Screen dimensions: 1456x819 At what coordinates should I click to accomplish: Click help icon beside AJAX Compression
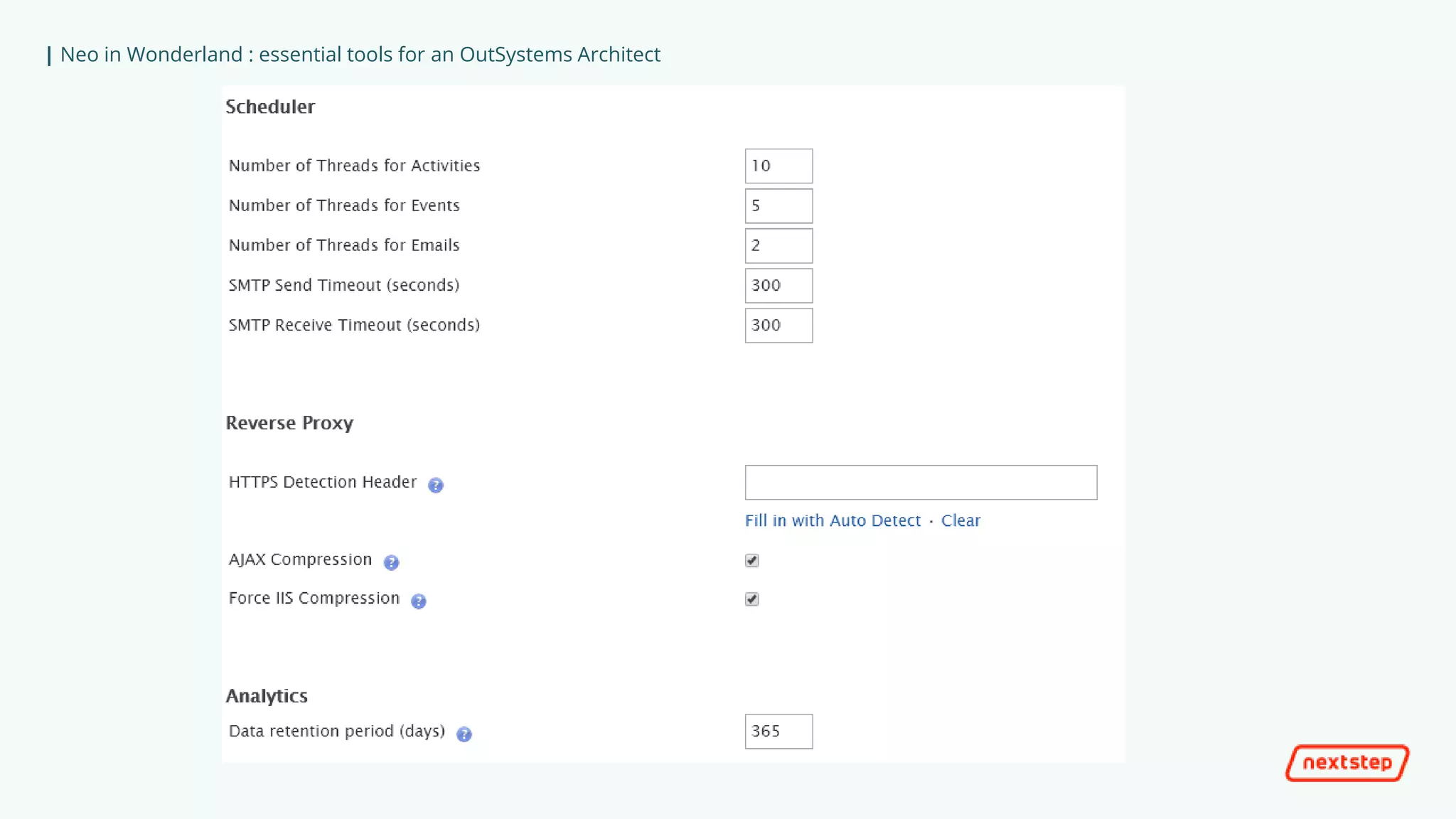point(391,562)
